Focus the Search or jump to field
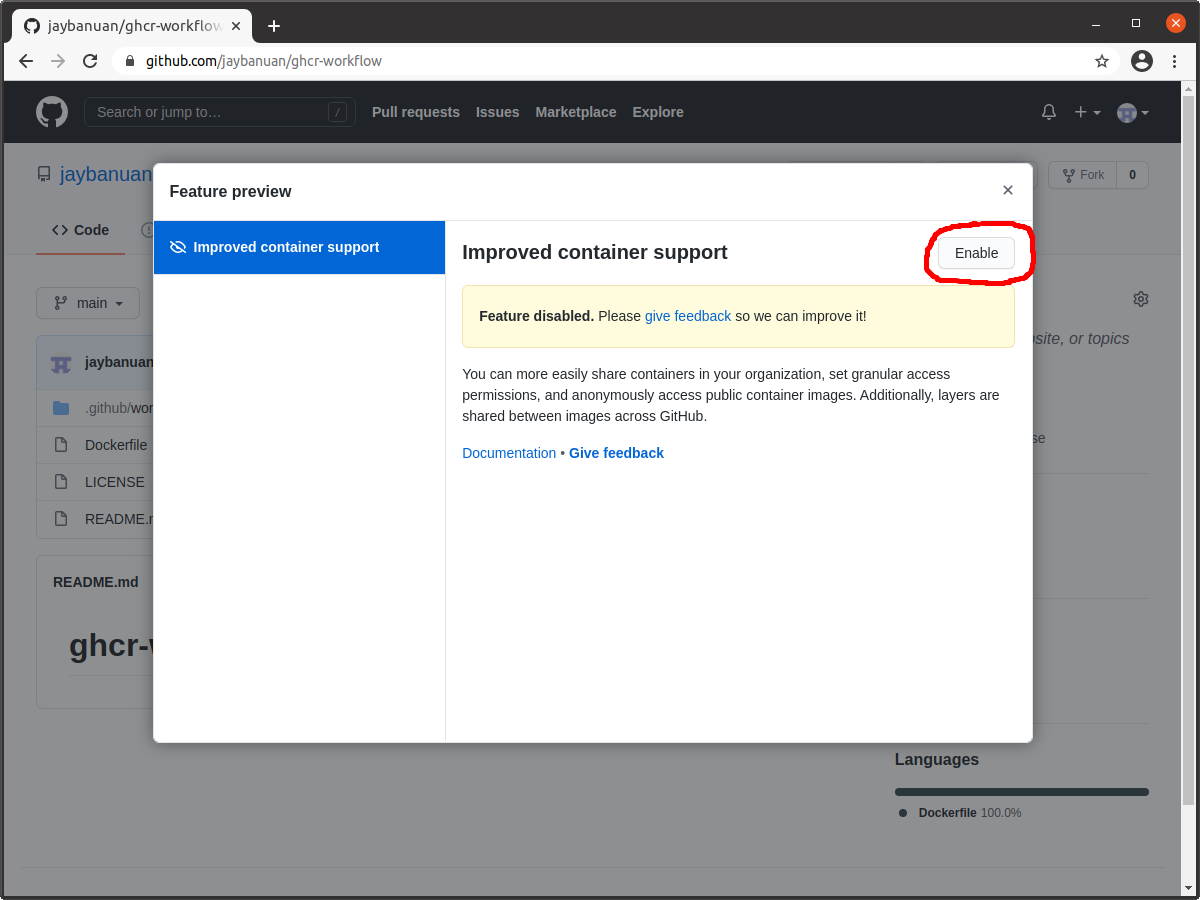 click(220, 112)
